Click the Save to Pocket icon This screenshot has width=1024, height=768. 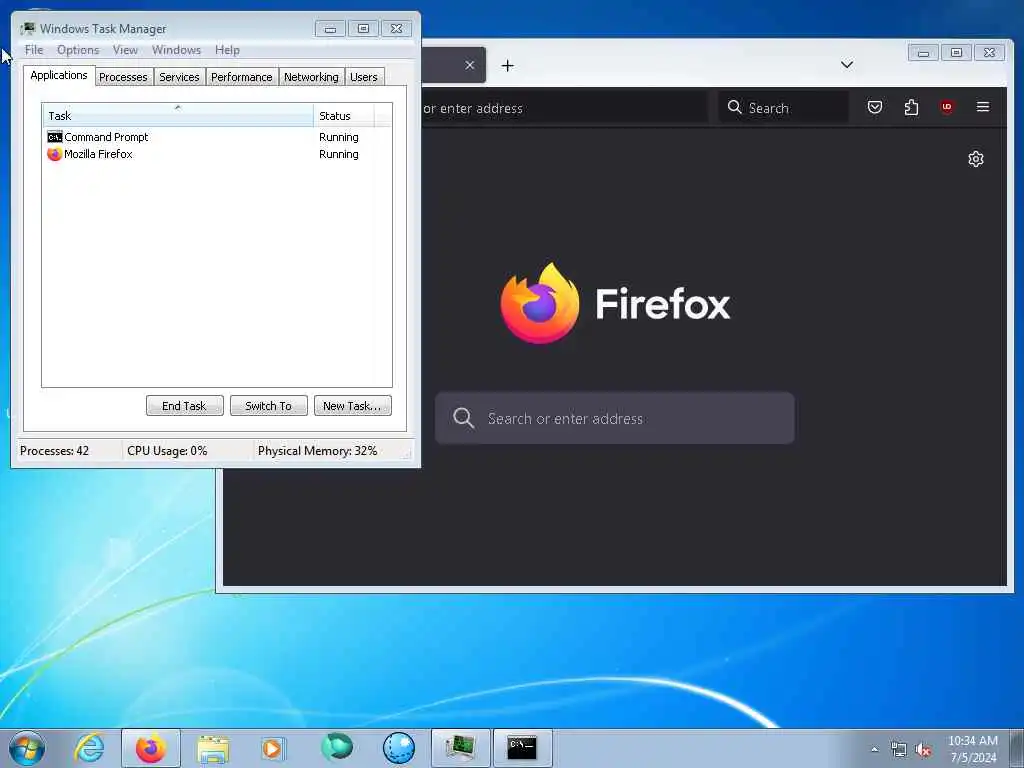(874, 106)
